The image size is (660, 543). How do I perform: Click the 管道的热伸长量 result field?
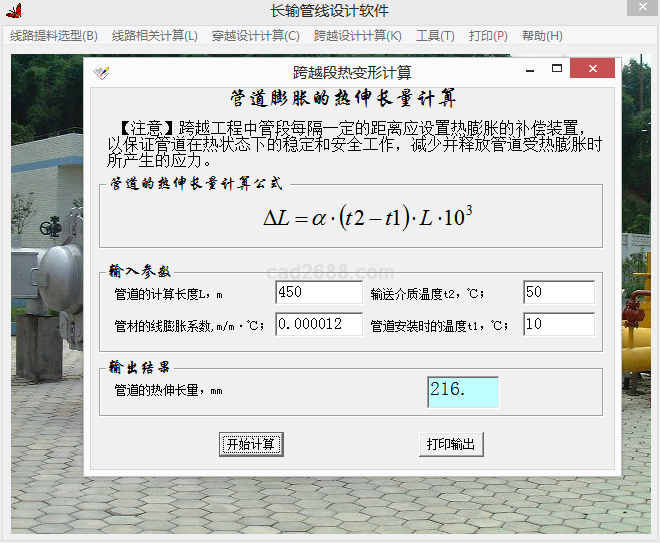tap(462, 391)
